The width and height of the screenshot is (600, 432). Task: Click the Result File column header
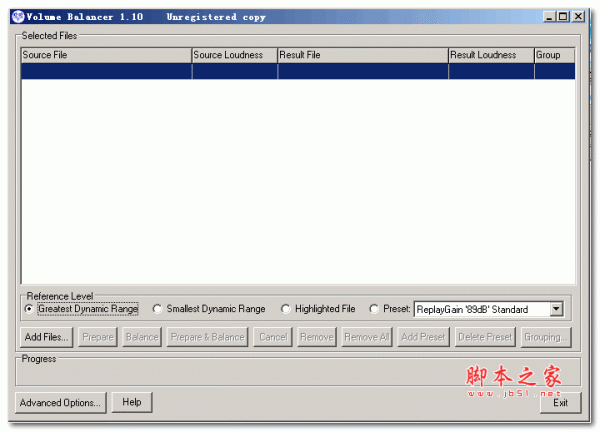click(x=363, y=55)
